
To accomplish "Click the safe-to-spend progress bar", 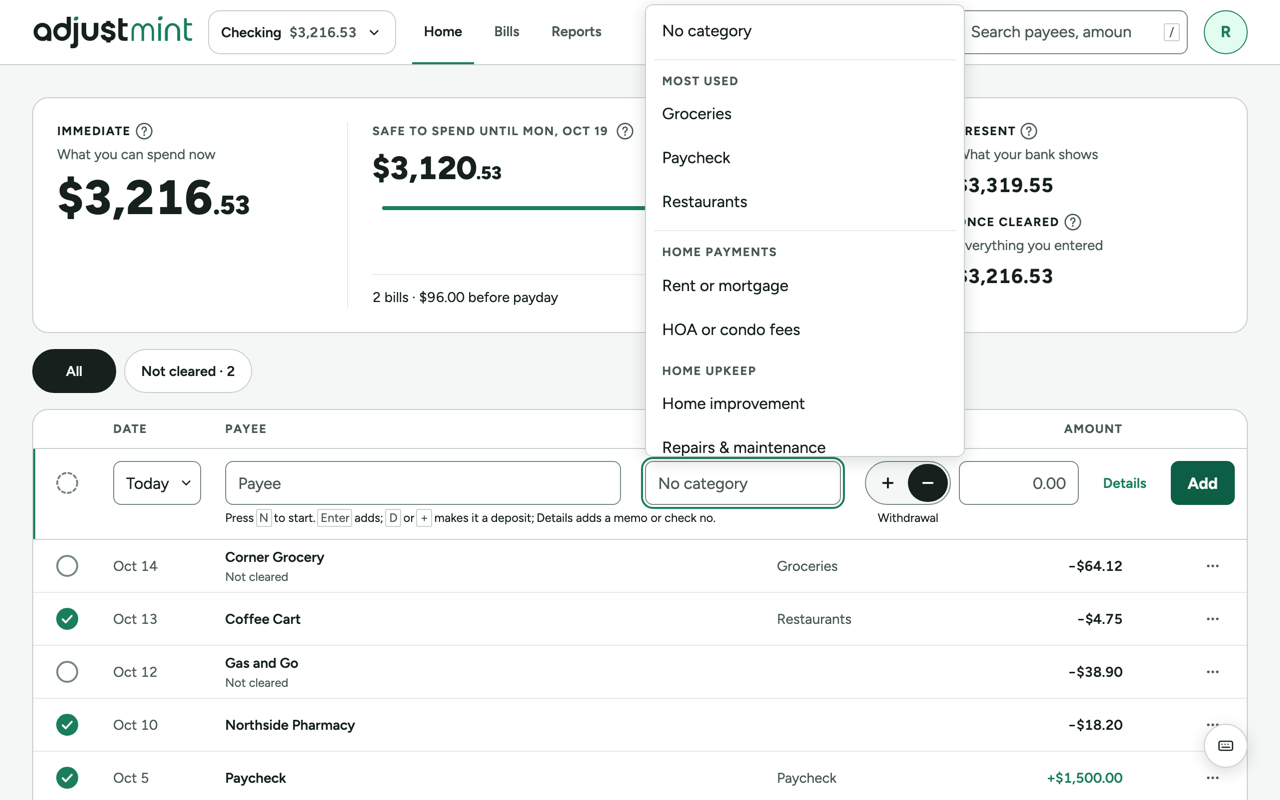I will [513, 208].
